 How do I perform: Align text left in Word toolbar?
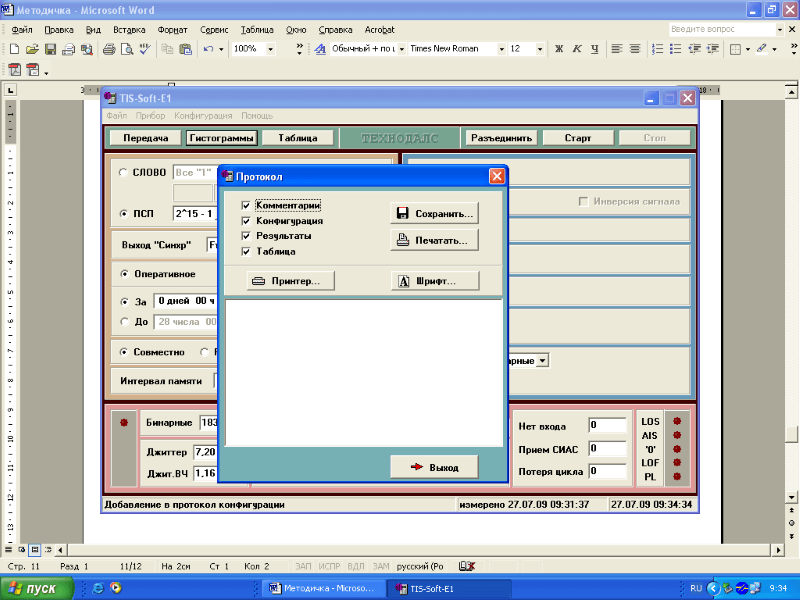coord(617,49)
